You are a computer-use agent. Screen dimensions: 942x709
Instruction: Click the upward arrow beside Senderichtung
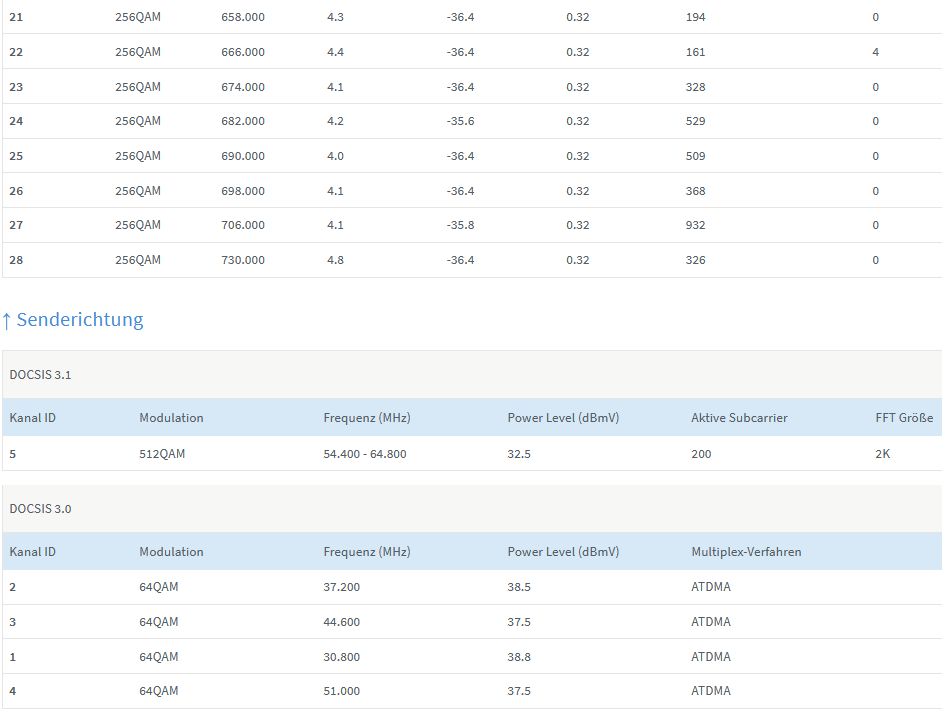(x=7, y=321)
